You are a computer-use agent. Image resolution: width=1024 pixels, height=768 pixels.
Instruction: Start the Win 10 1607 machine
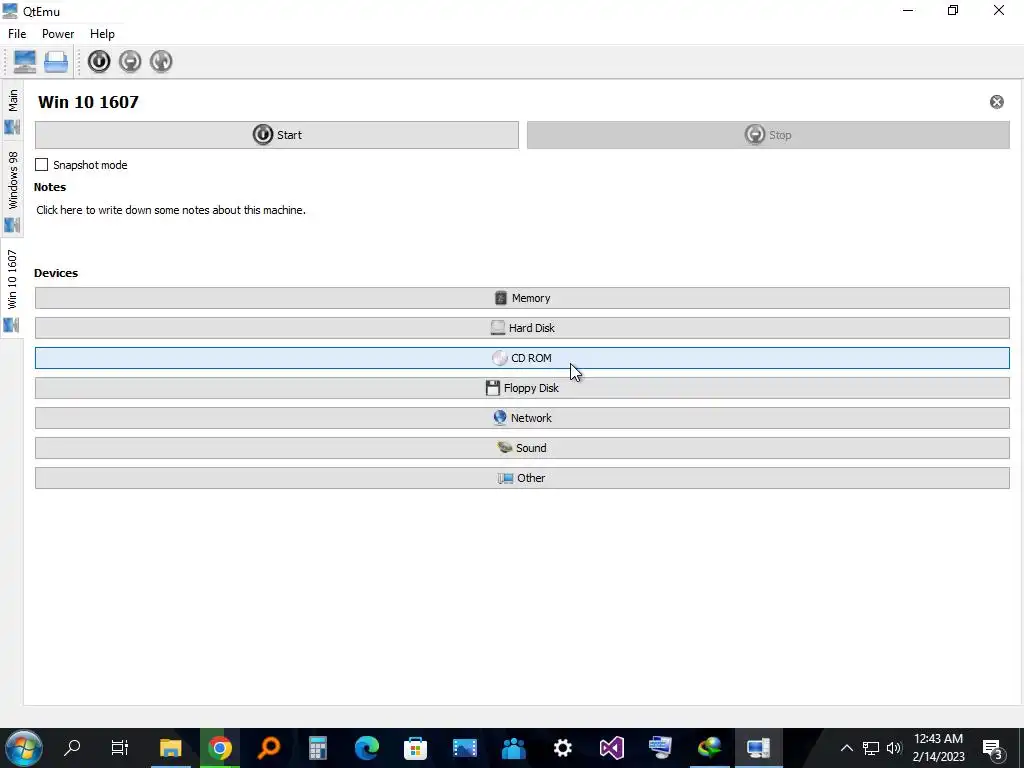pyautogui.click(x=277, y=135)
